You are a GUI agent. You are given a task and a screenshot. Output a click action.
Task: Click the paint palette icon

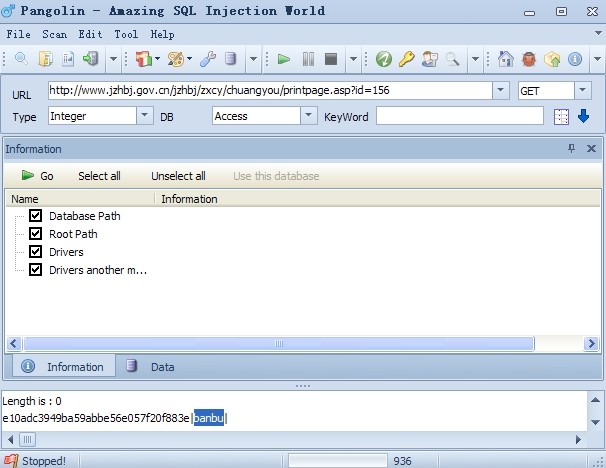point(176,59)
